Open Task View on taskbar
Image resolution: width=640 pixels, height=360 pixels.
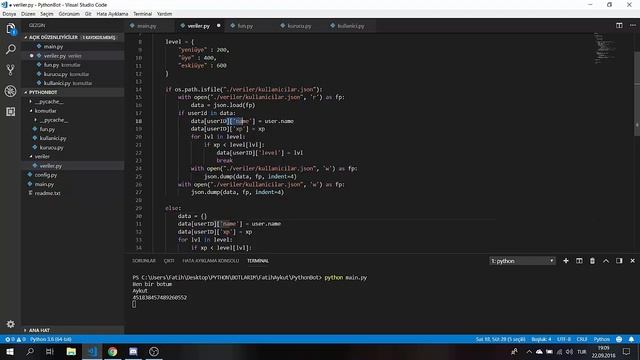pos(50,351)
